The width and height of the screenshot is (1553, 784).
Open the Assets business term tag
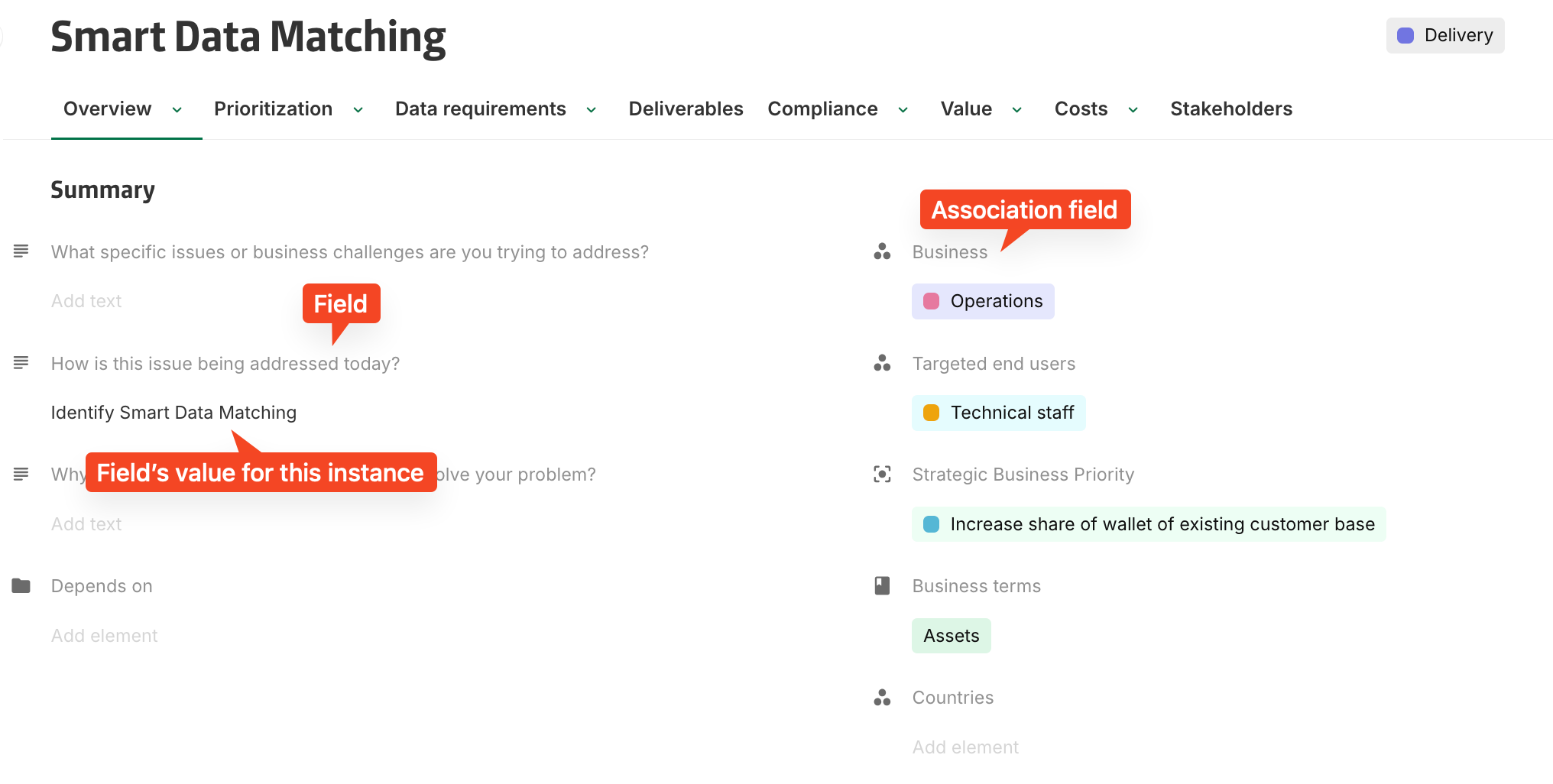[951, 636]
